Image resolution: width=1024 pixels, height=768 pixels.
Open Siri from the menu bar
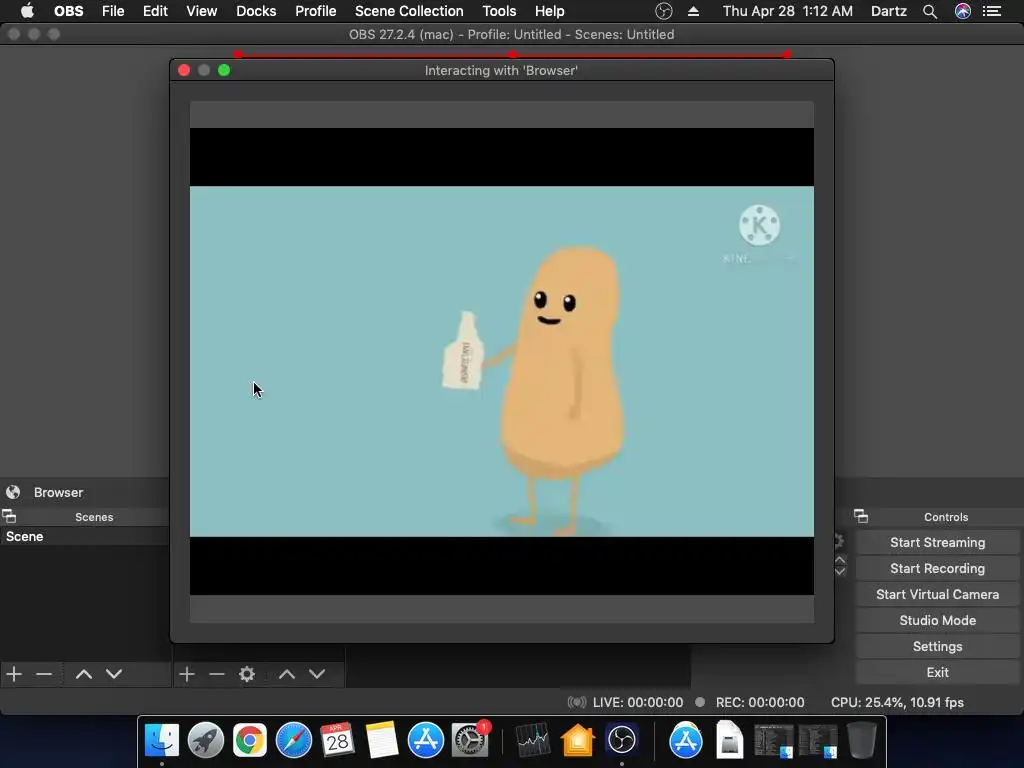963,11
